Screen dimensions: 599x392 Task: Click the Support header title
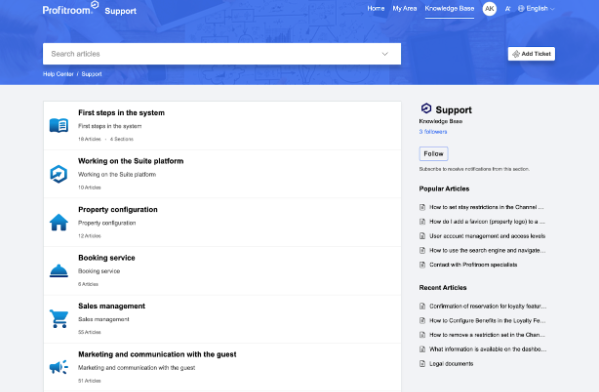coord(120,11)
